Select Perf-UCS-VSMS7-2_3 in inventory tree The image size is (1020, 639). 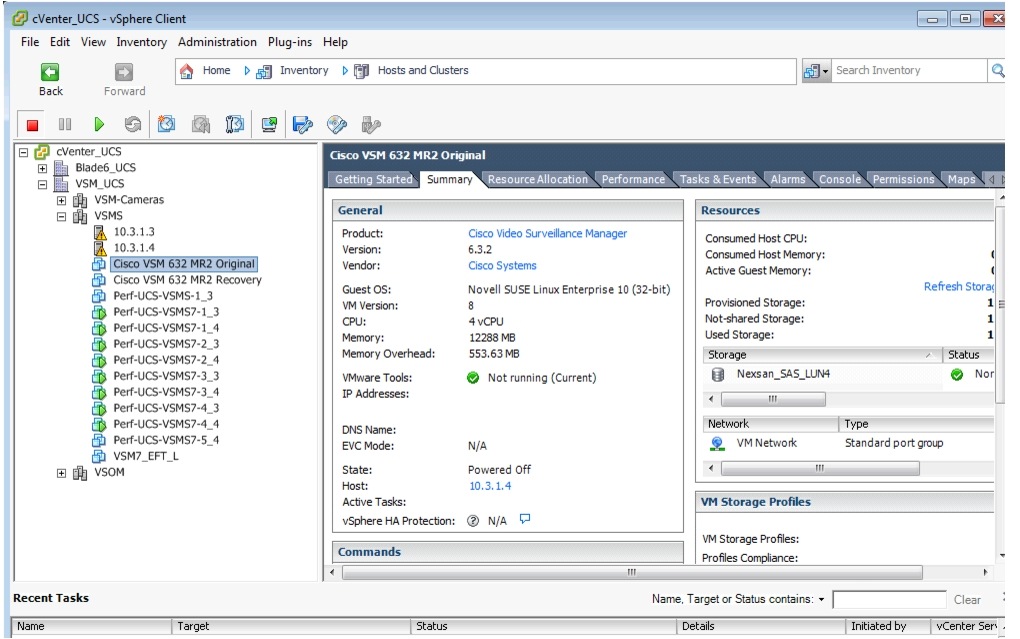click(166, 344)
